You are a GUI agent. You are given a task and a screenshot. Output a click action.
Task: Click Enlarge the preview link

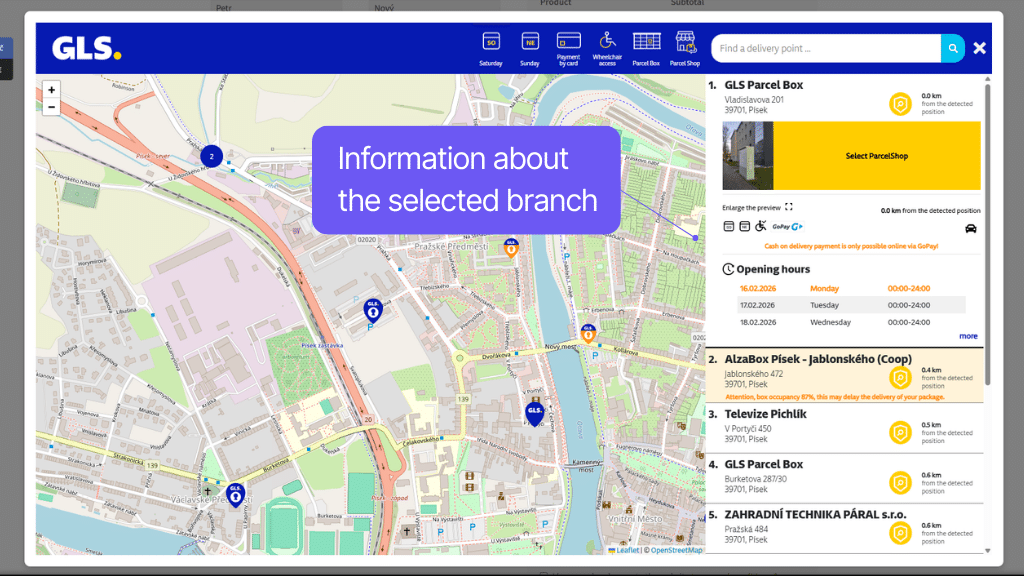tap(751, 208)
